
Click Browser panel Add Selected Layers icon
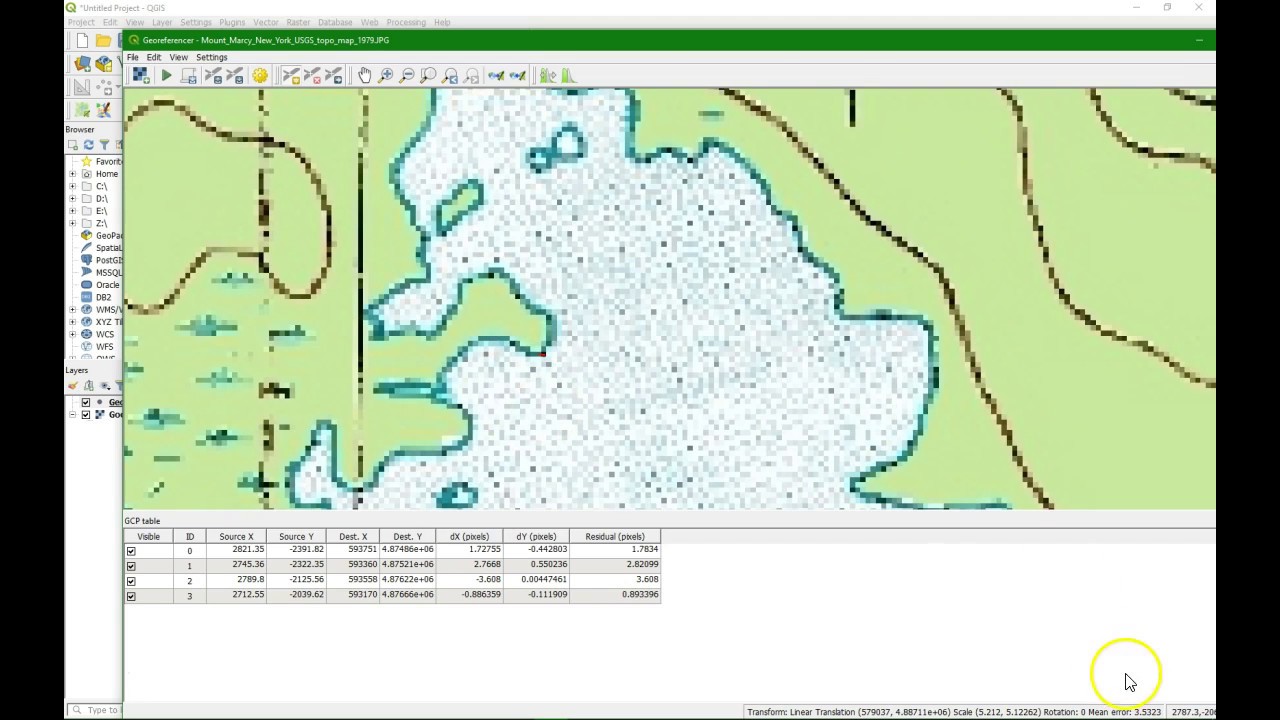click(73, 145)
